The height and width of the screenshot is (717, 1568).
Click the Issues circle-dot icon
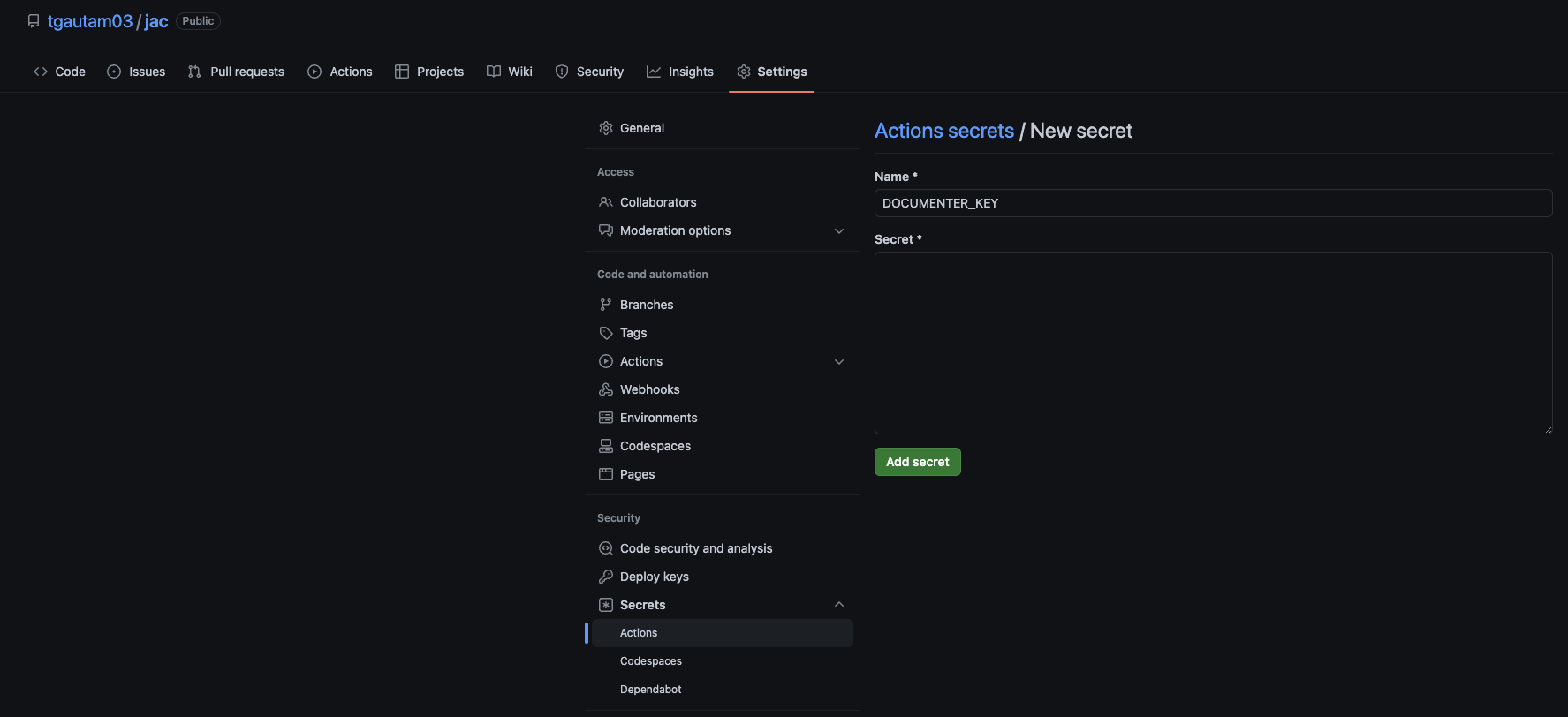pyautogui.click(x=114, y=72)
